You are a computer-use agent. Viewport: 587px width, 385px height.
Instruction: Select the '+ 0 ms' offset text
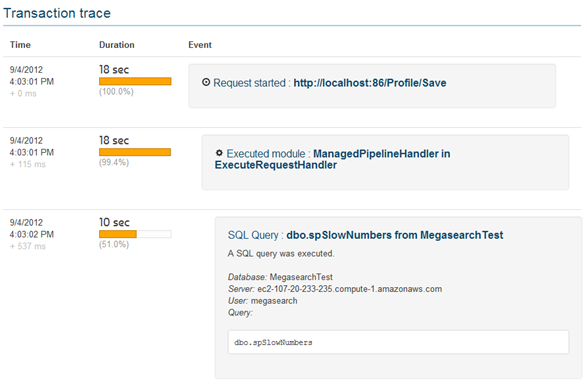23,94
